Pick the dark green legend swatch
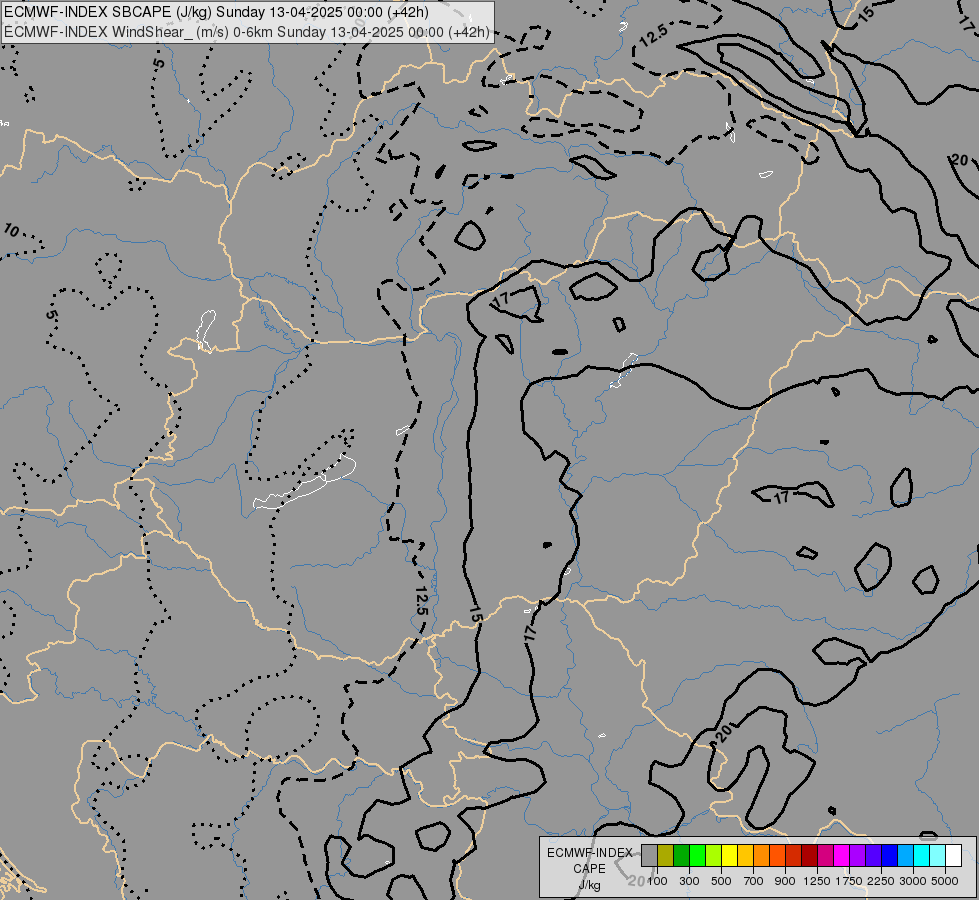Viewport: 979px width, 900px height. tap(681, 855)
